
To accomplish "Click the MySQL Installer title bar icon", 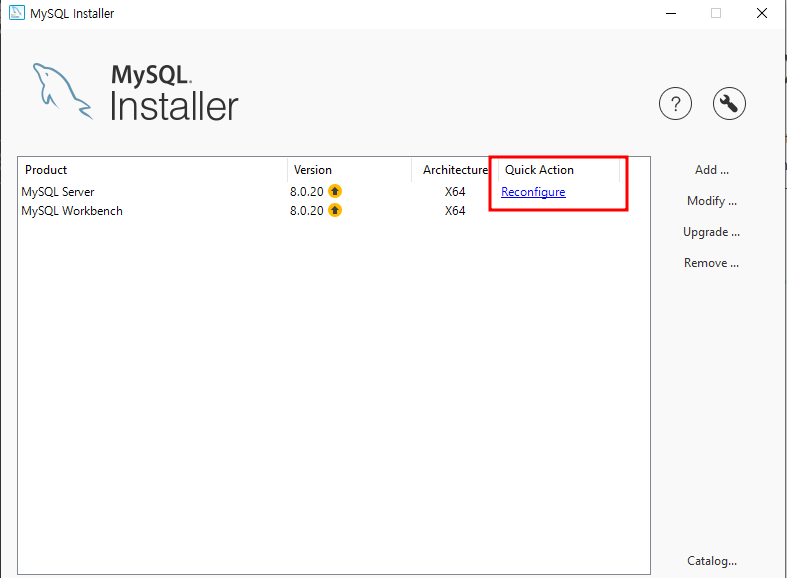I will click(x=17, y=13).
